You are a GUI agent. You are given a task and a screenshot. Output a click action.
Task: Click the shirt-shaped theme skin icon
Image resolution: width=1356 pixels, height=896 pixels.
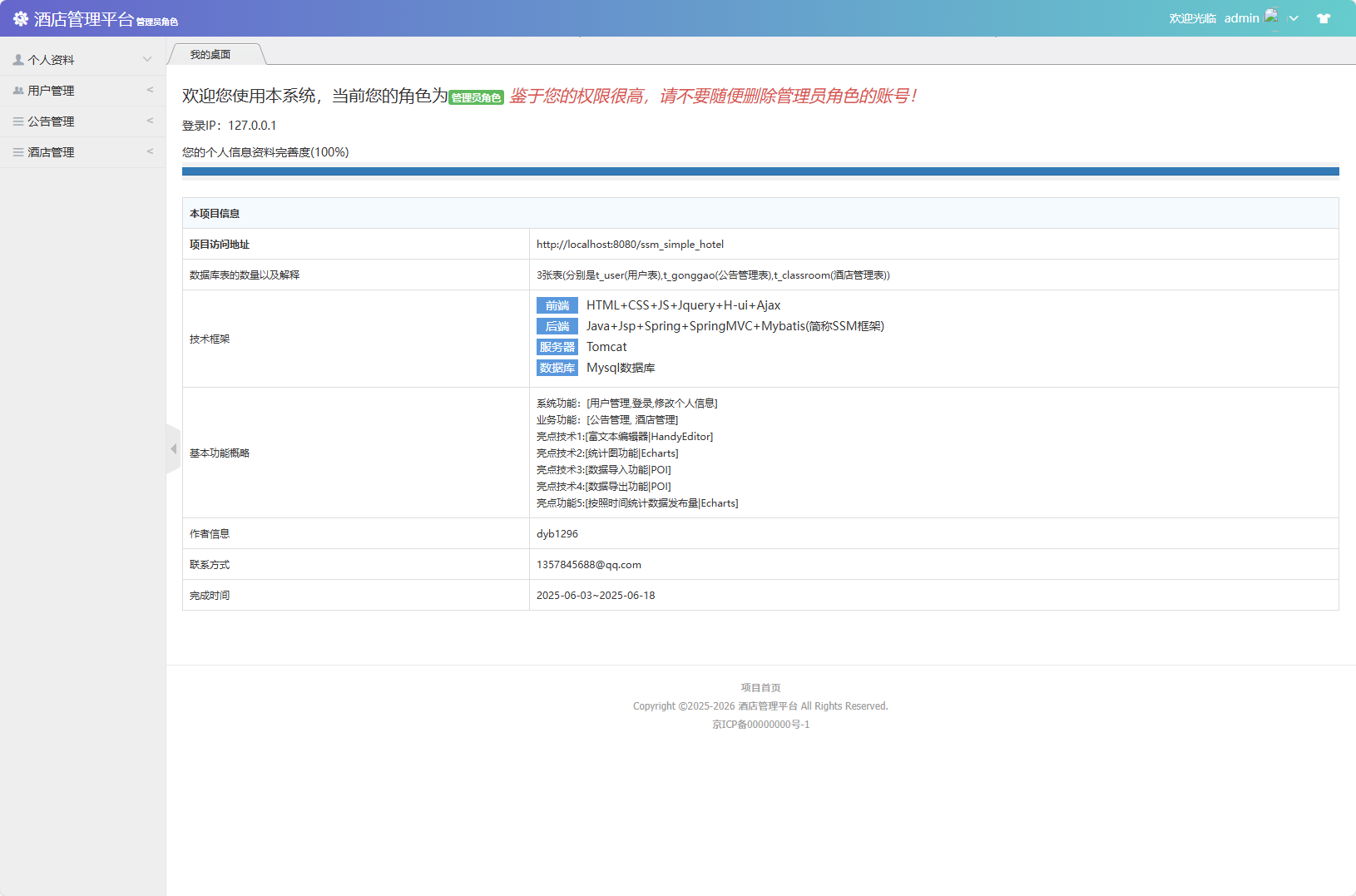coord(1323,17)
